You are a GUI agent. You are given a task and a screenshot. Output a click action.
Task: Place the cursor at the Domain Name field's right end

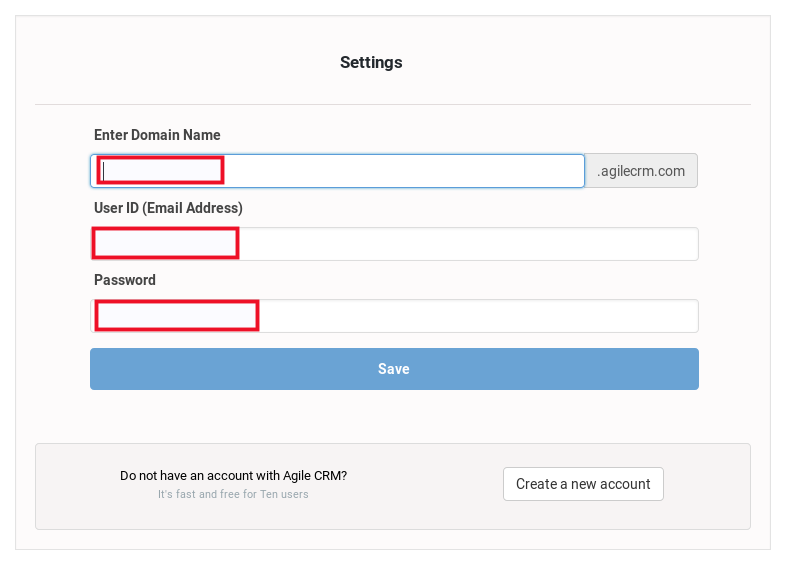570,171
